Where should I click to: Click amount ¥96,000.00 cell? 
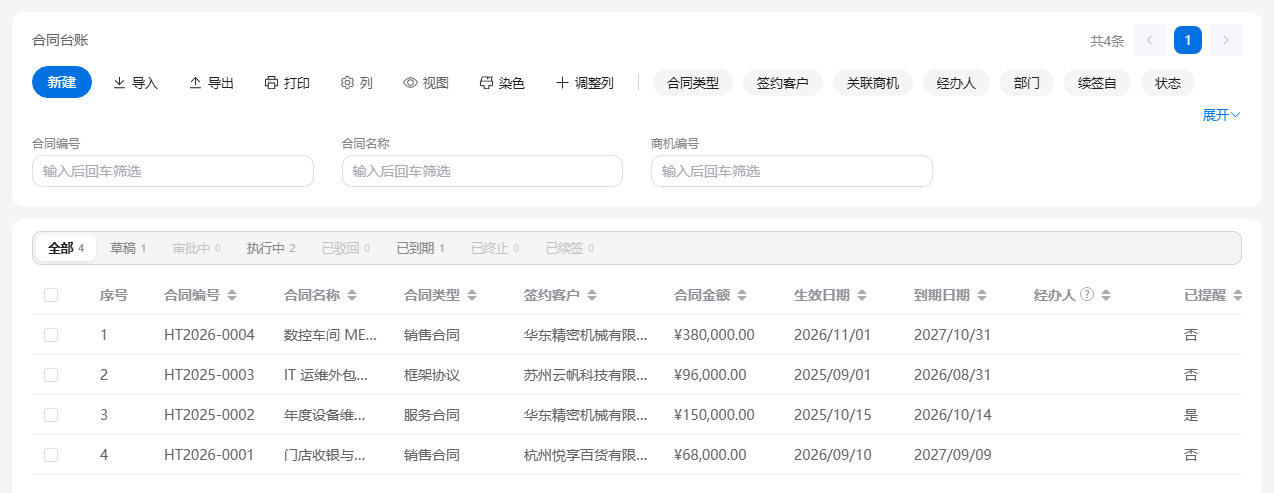tap(710, 375)
